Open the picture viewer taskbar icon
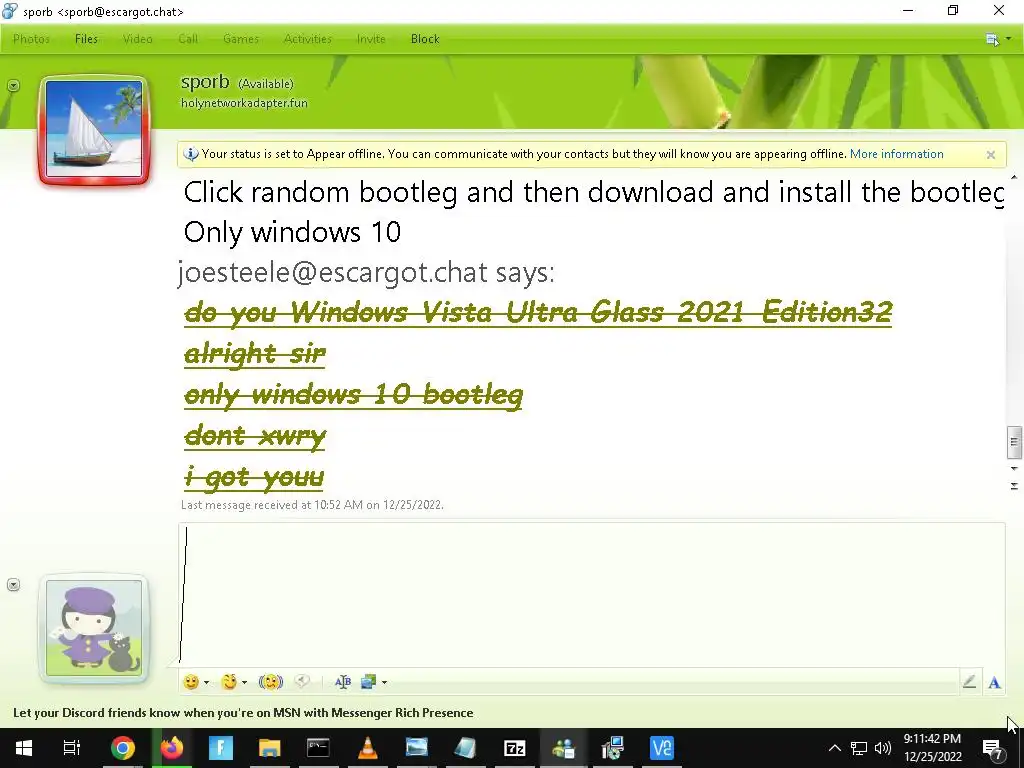The image size is (1024, 768). (x=416, y=748)
